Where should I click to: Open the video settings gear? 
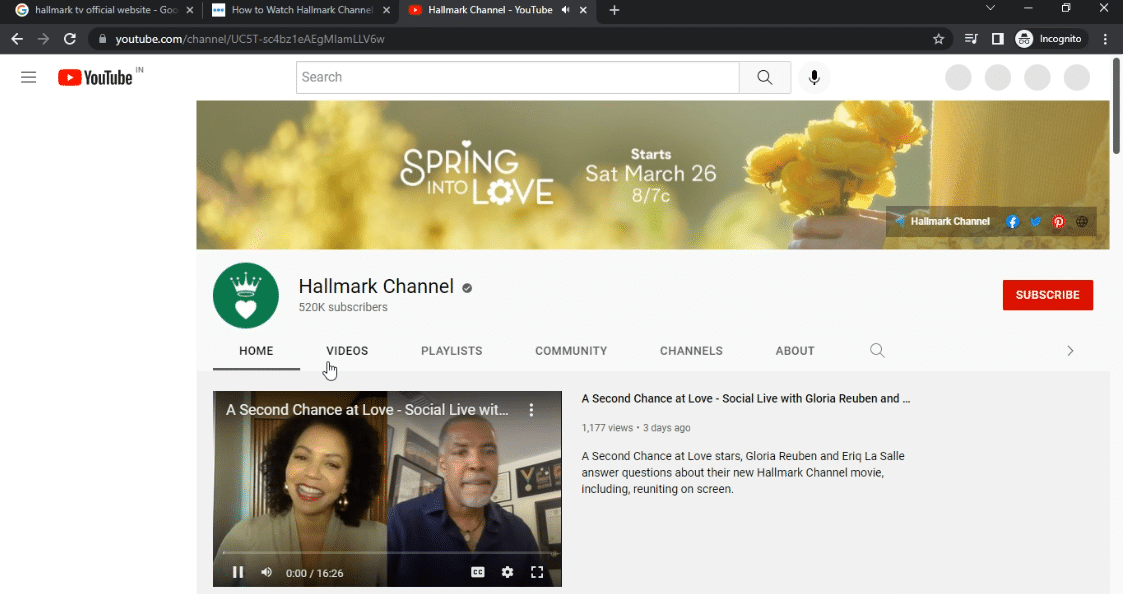pos(507,572)
